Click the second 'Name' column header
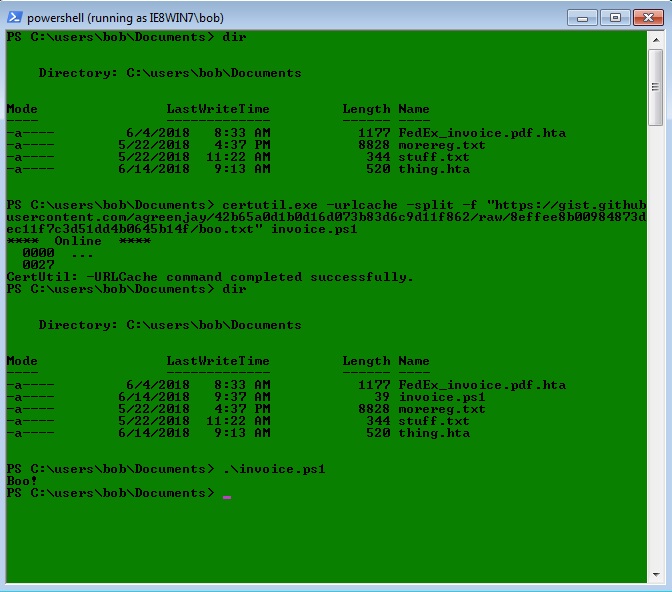 point(414,361)
